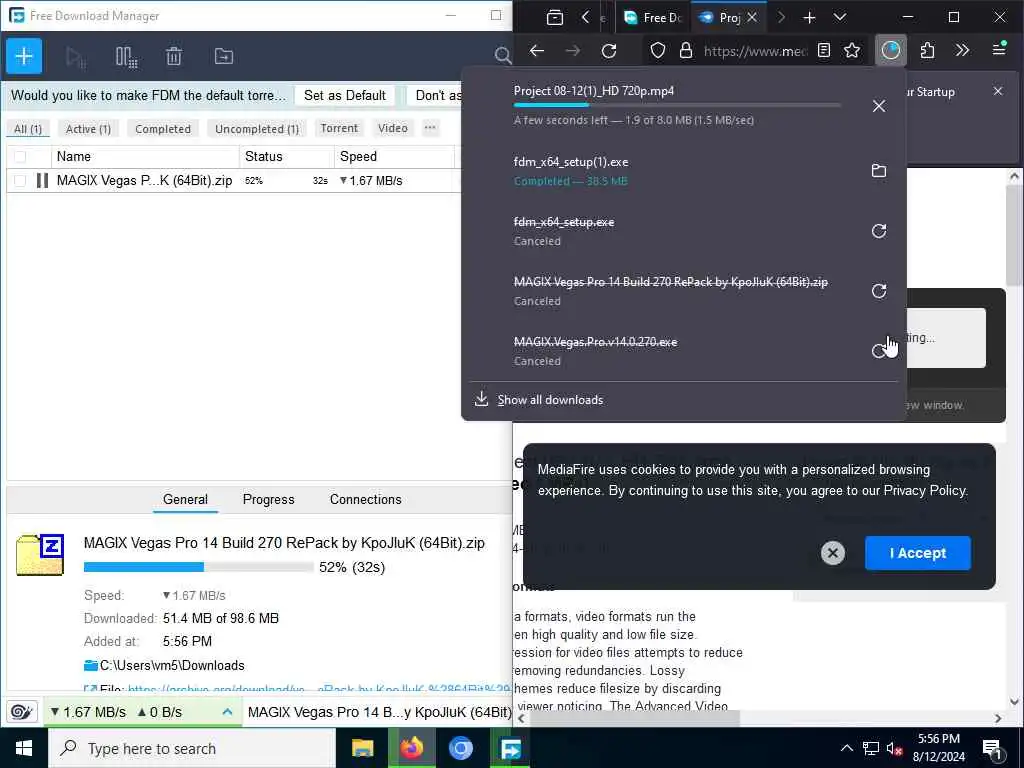This screenshot has width=1024, height=768.
Task: Select the Active (1) filter tab
Action: point(88,129)
